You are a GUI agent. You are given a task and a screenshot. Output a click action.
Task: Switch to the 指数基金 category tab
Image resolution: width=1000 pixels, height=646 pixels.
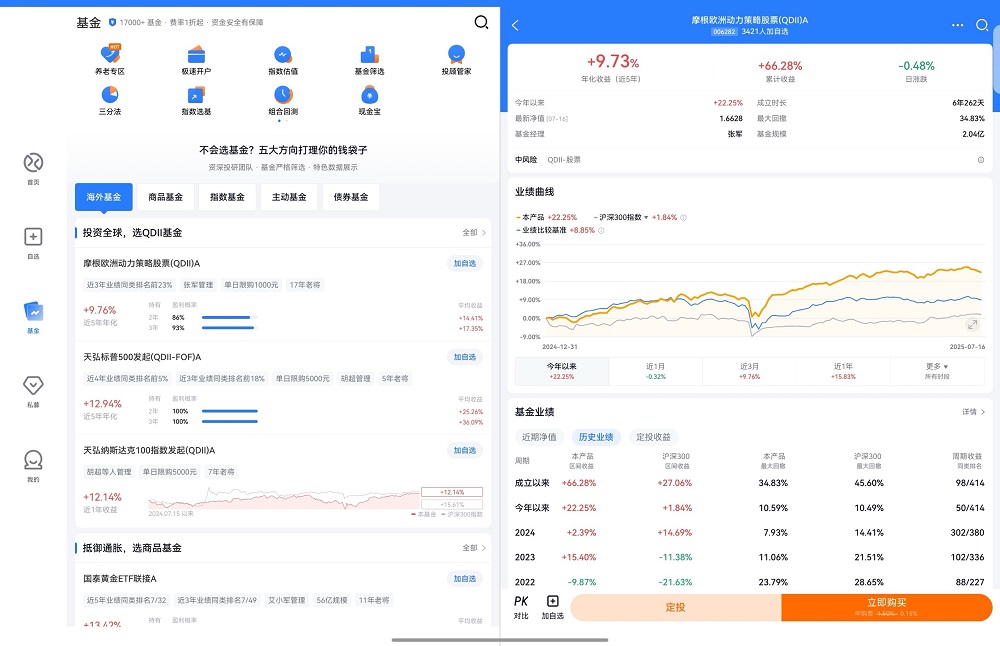[227, 197]
